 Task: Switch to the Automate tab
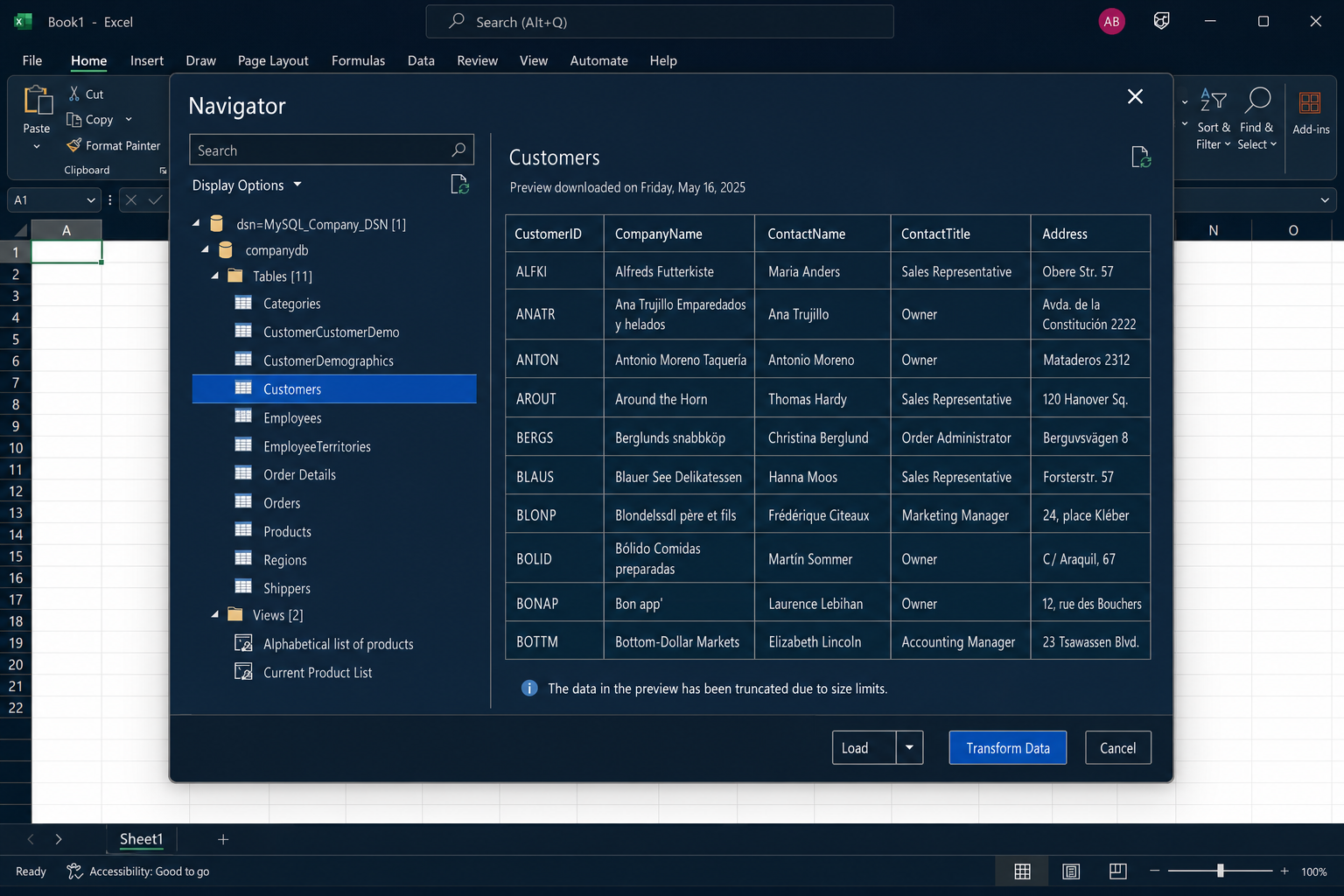coord(599,60)
